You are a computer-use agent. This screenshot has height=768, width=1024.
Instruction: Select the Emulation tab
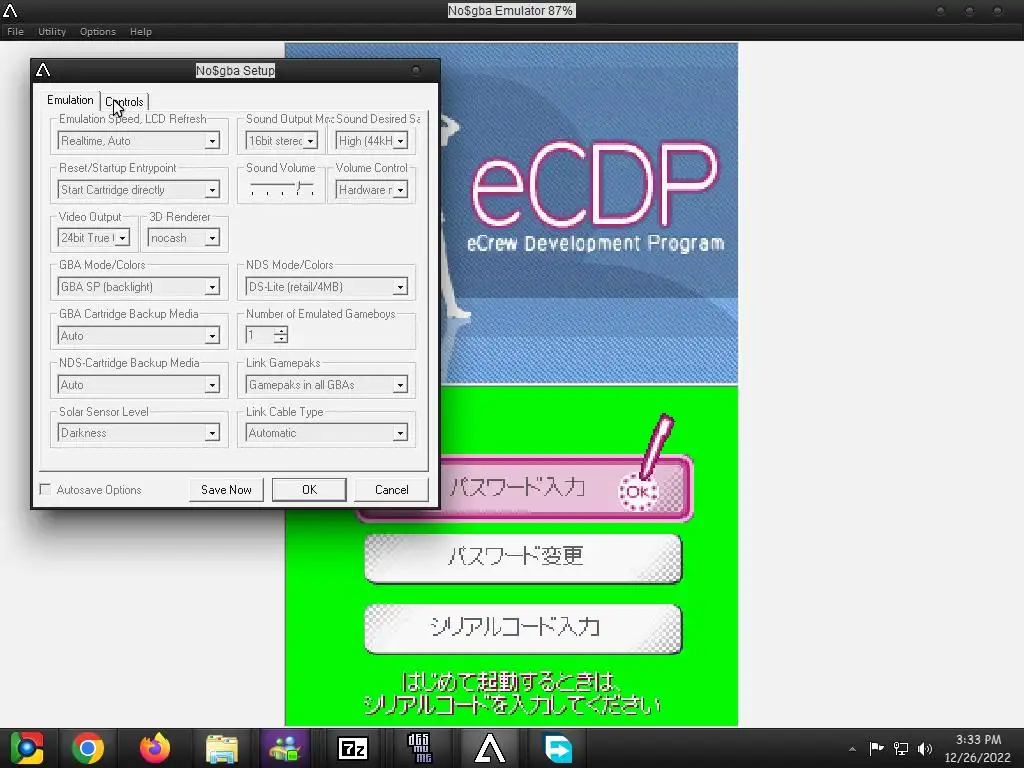click(x=70, y=100)
